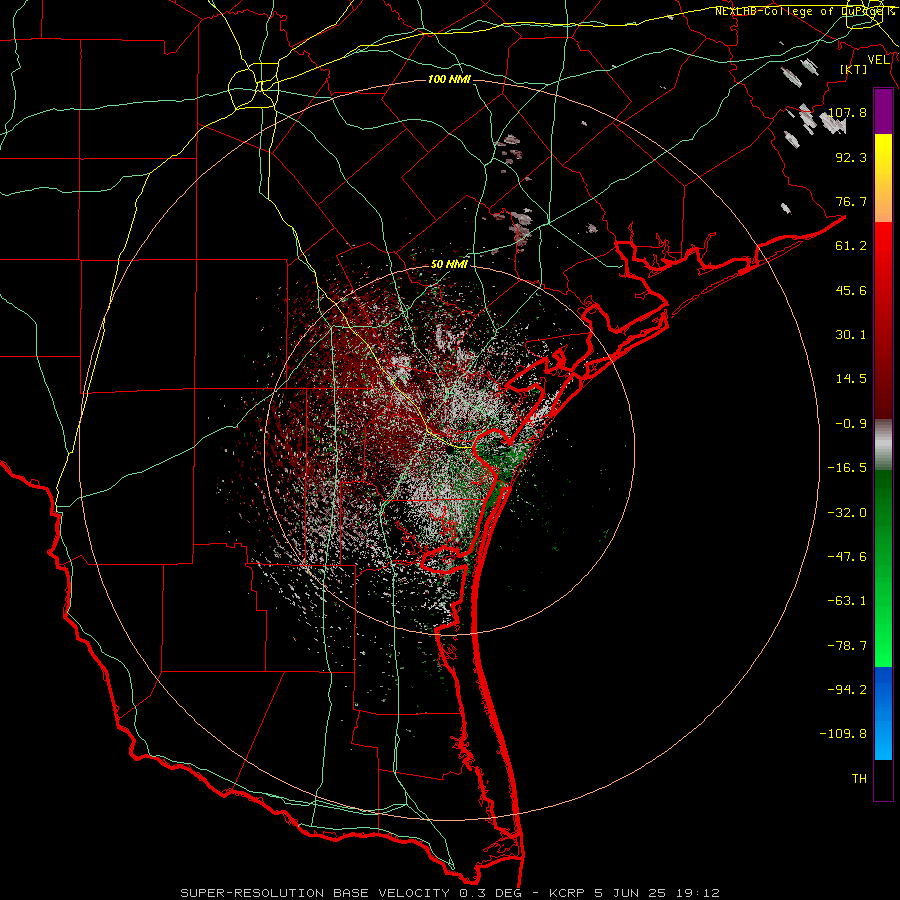
Task: Click the 92.3 velocity scale value
Action: 851,157
